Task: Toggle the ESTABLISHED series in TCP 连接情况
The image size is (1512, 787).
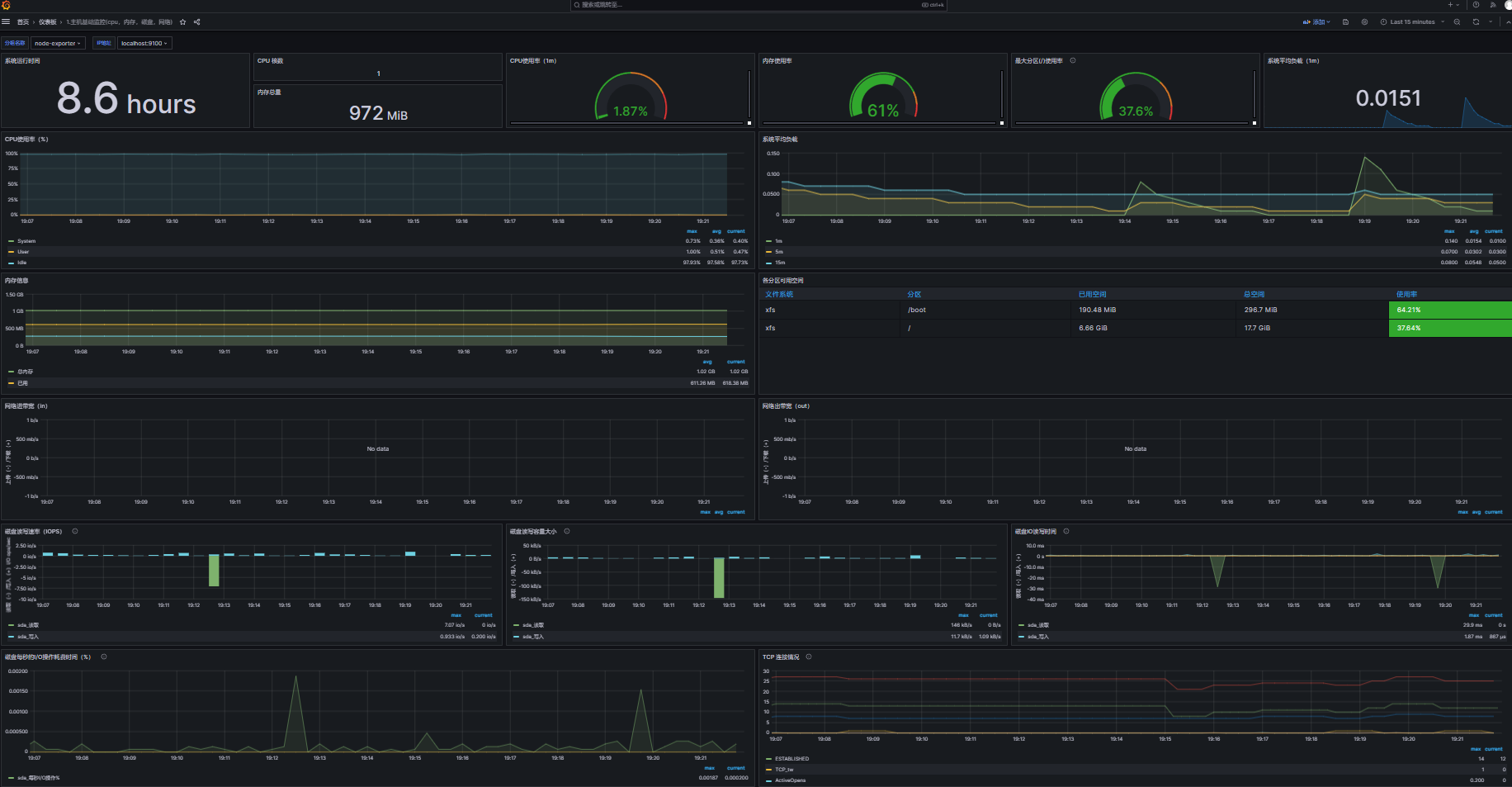Action: (x=792, y=758)
